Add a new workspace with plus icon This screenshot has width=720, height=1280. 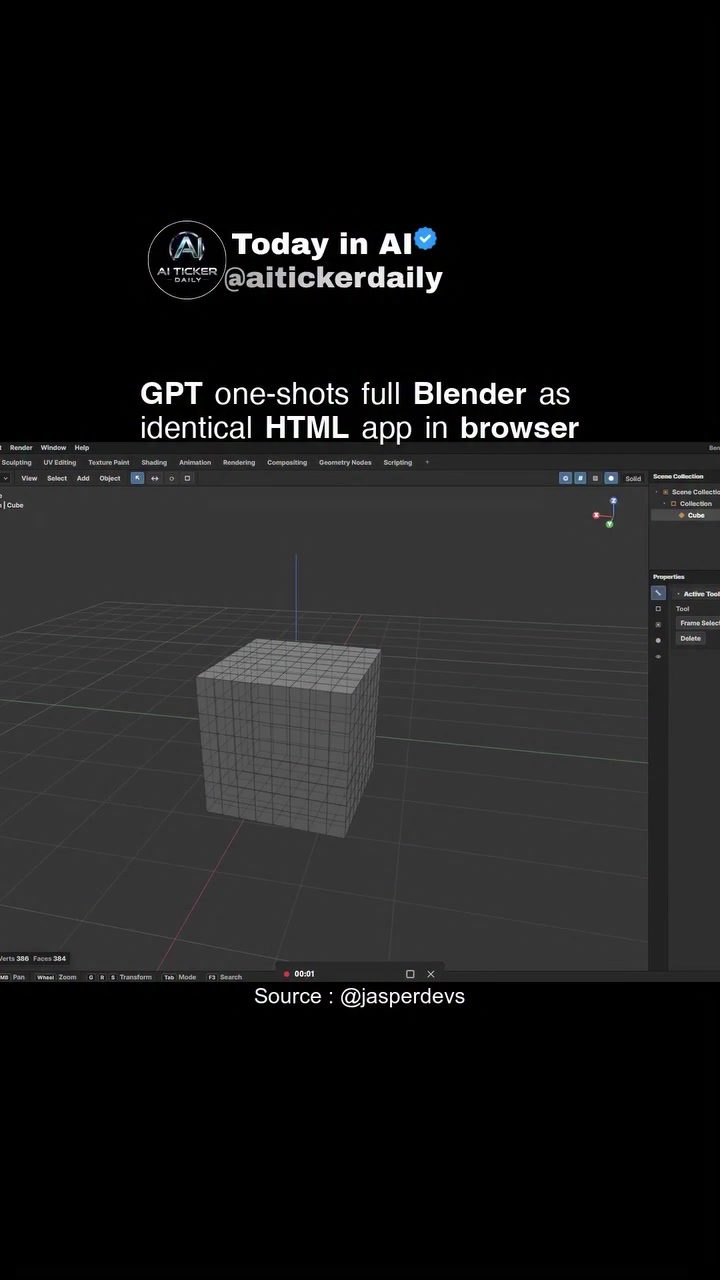tap(427, 463)
